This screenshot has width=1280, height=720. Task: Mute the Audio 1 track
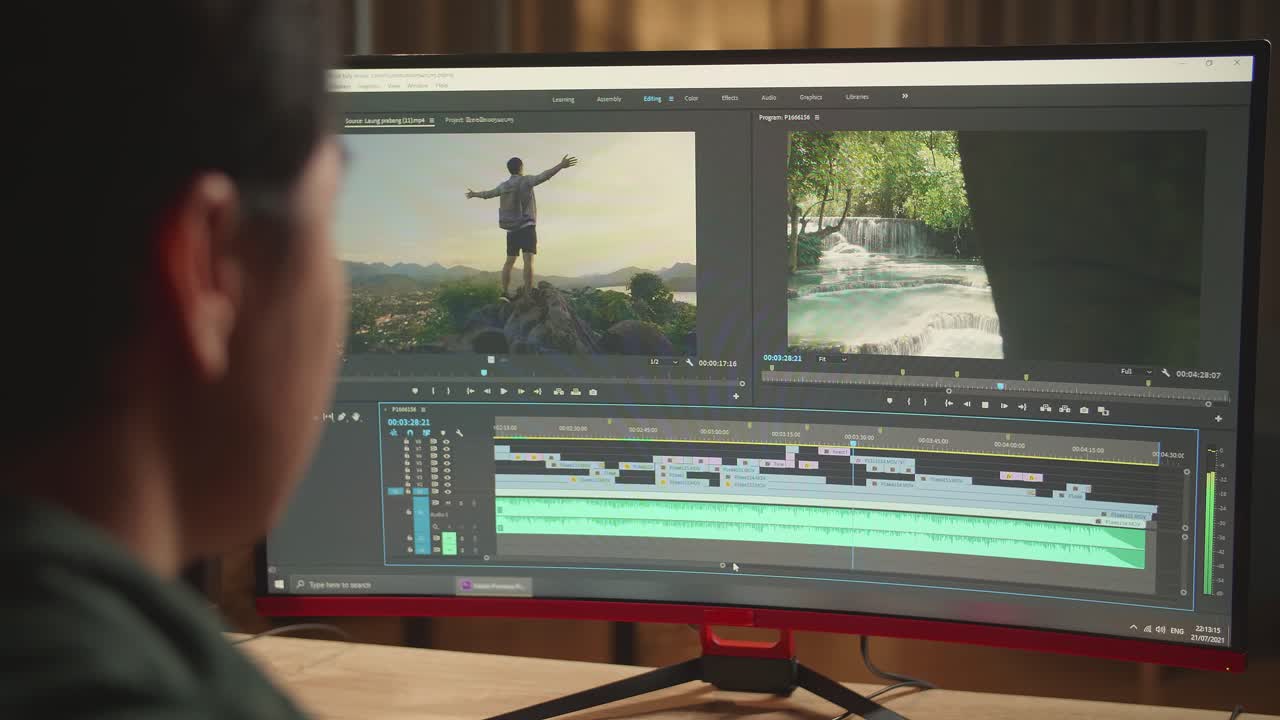coord(448,502)
